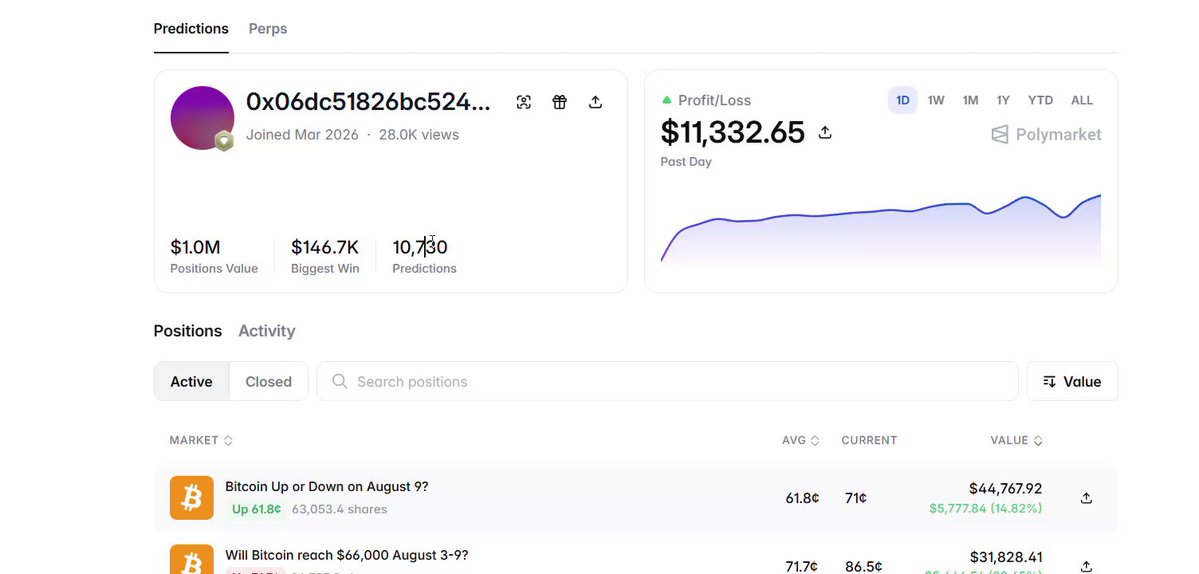This screenshot has height=574, width=1199.
Task: Click the 71¢ current price cell
Action: tap(856, 498)
